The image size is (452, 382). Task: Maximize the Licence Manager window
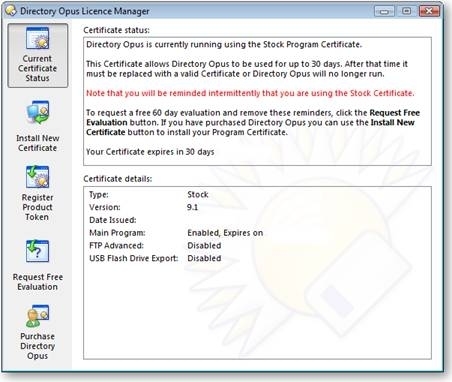tap(406, 11)
